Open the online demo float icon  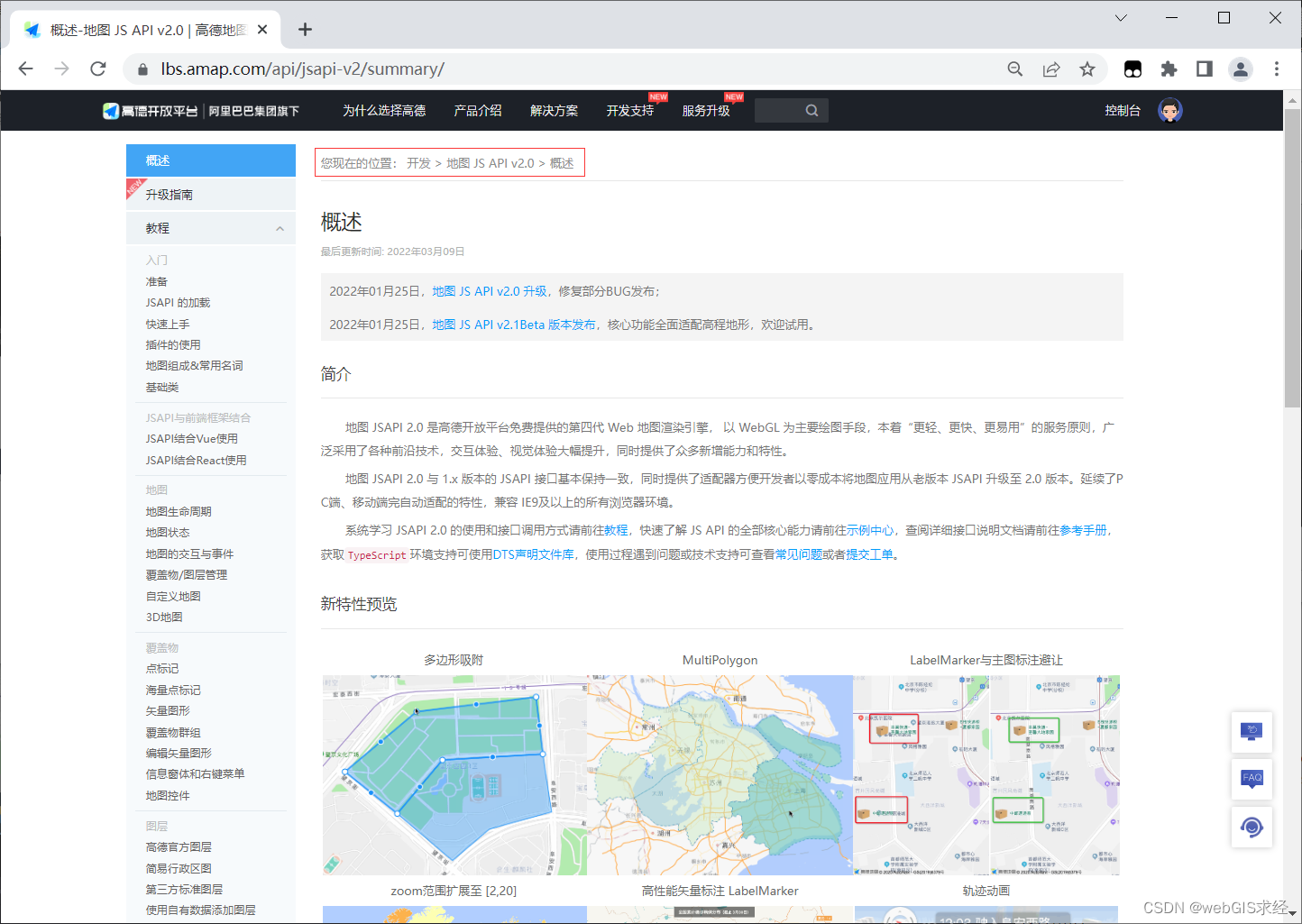tap(1252, 732)
